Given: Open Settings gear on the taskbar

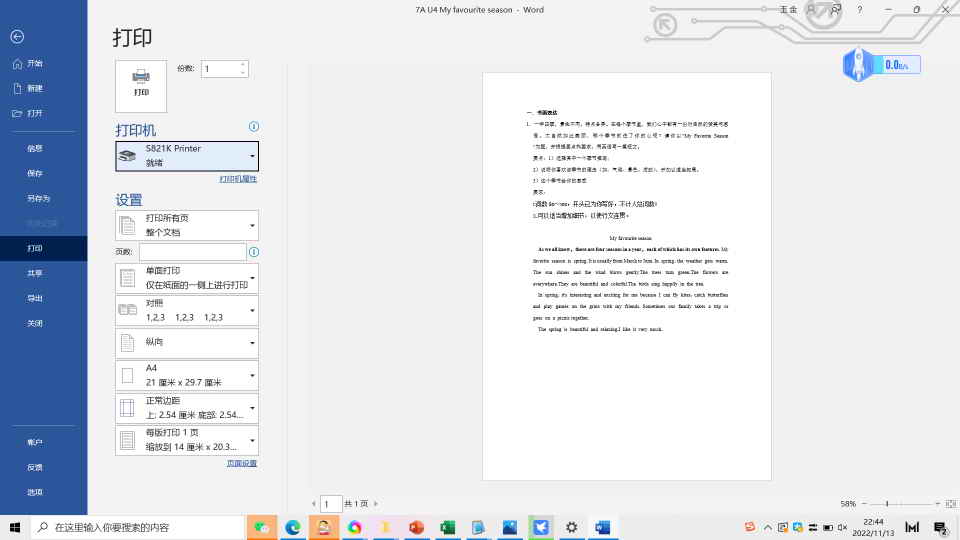Looking at the screenshot, I should [571, 527].
